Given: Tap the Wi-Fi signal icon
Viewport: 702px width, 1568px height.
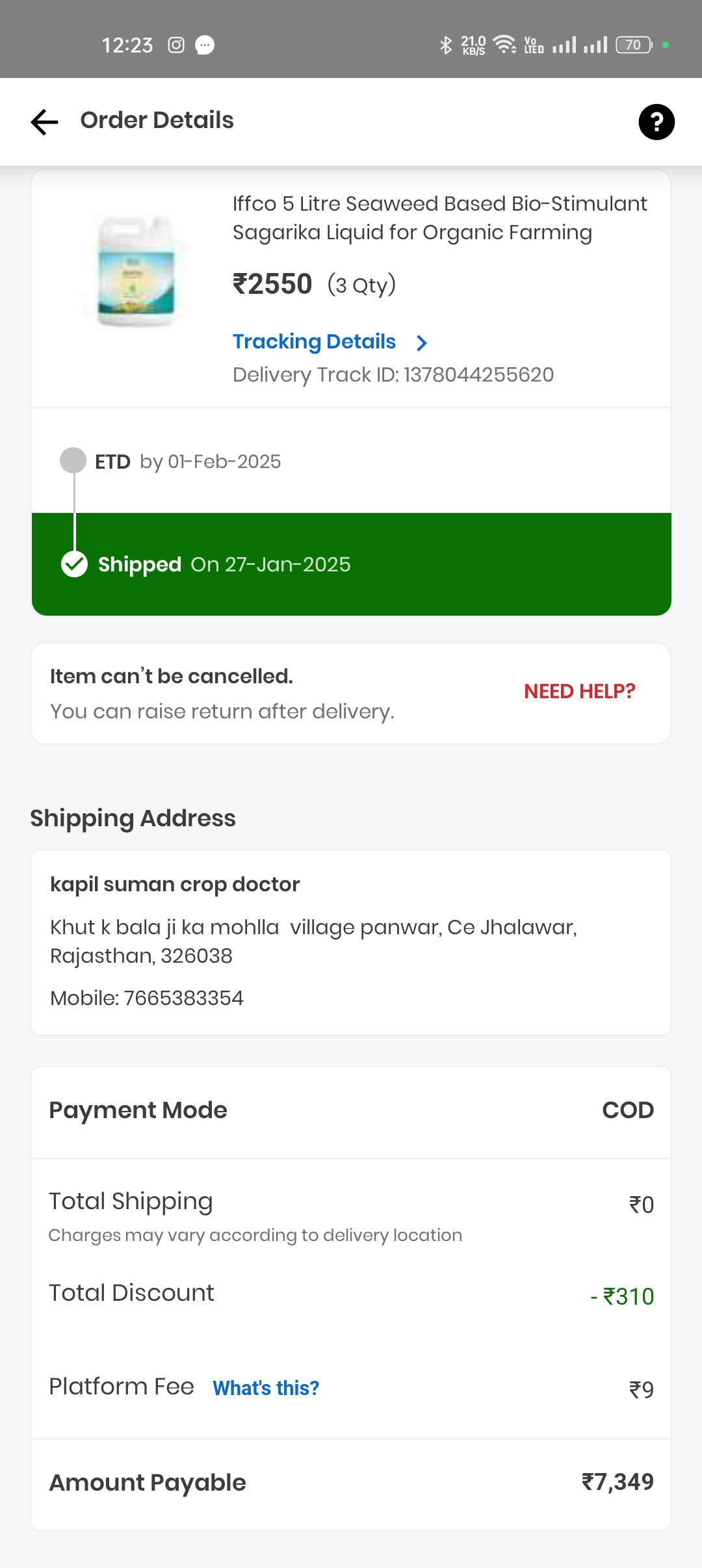Looking at the screenshot, I should 504,45.
